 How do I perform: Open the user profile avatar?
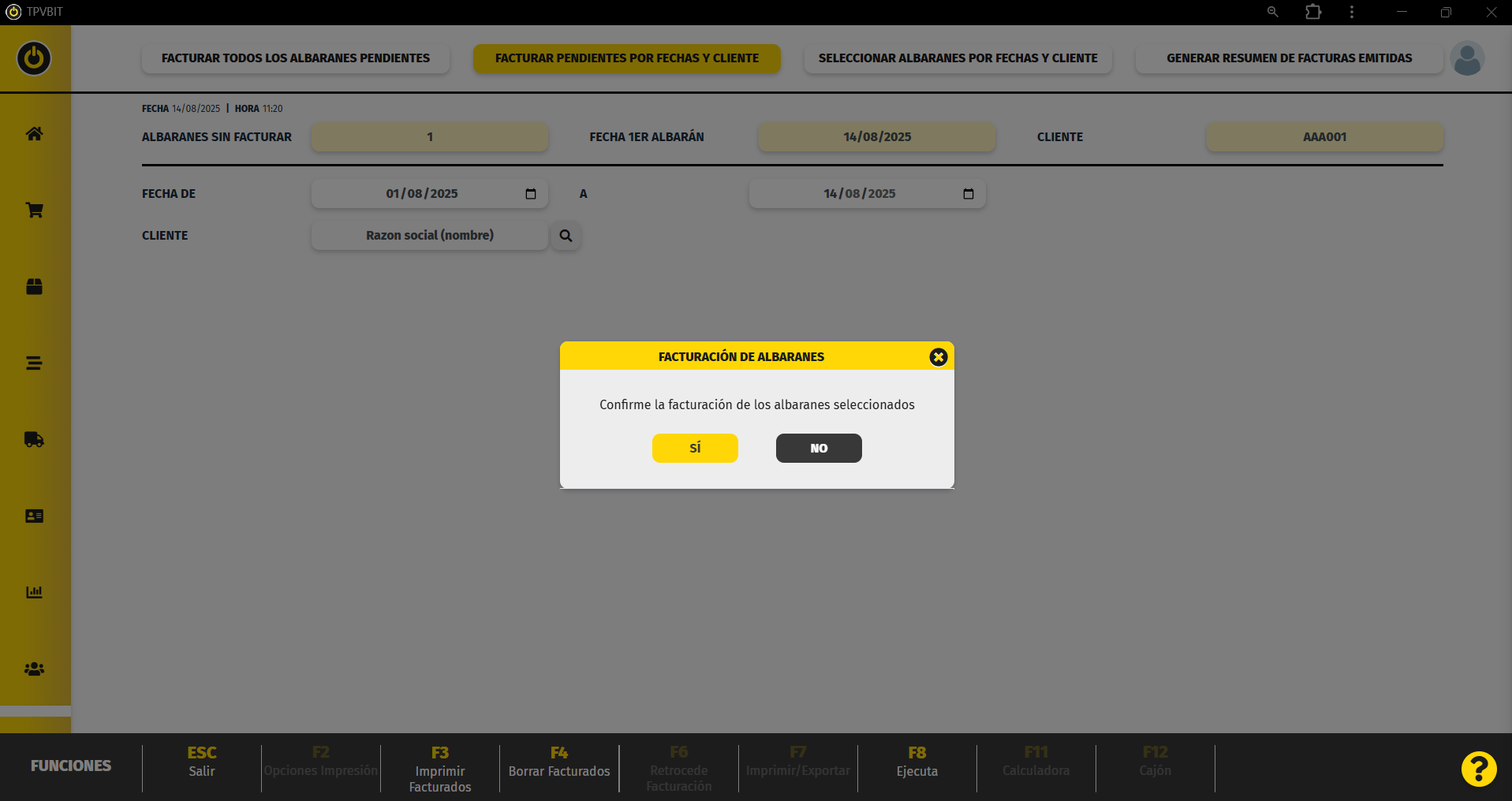click(1467, 59)
